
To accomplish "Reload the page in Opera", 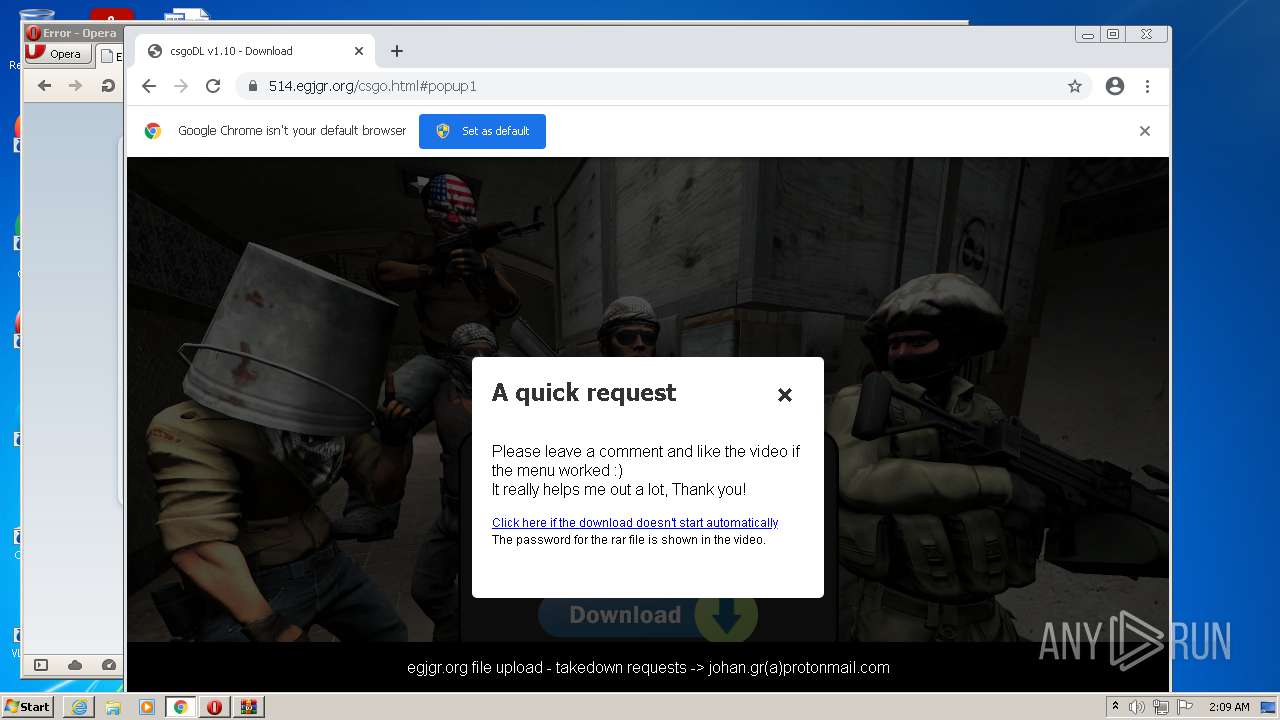I will pos(107,86).
